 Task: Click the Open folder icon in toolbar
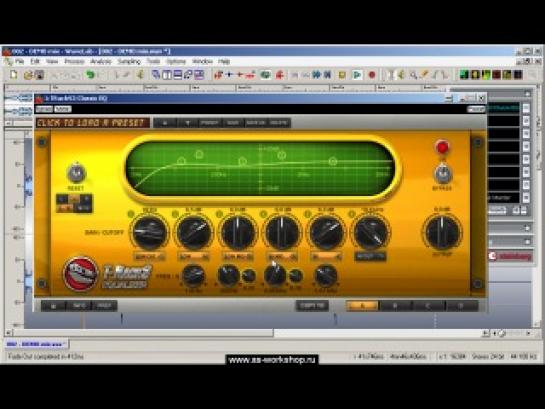coord(28,75)
